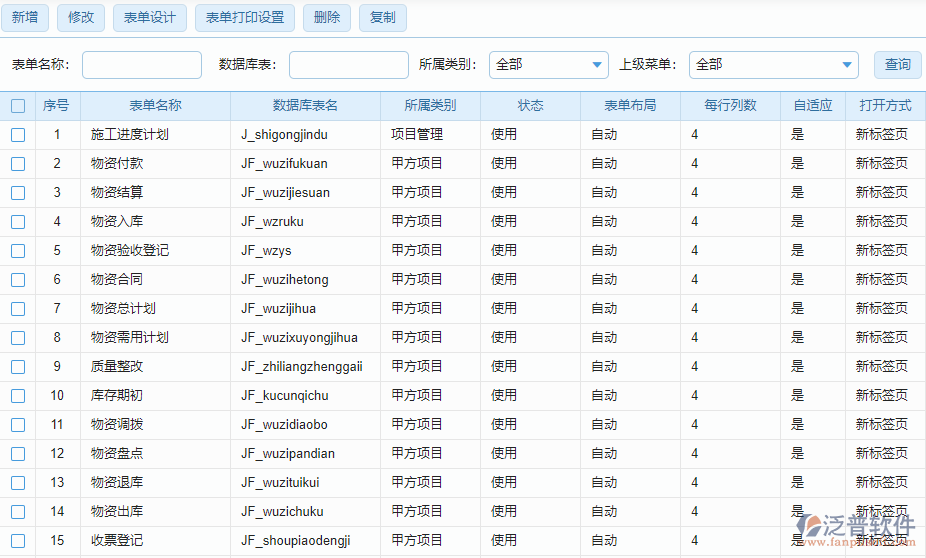Open the 上级菜单 dropdown
Image resolution: width=926 pixels, height=558 pixels.
tap(774, 64)
